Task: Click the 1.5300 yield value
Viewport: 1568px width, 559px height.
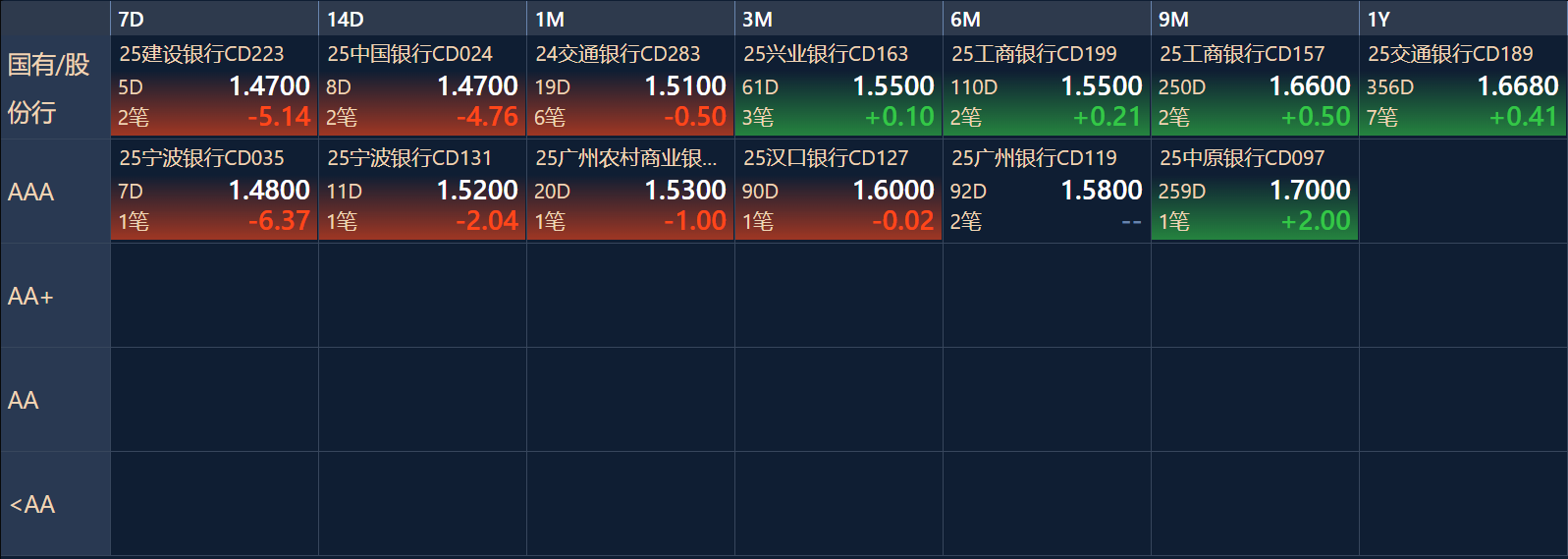Action: (684, 191)
